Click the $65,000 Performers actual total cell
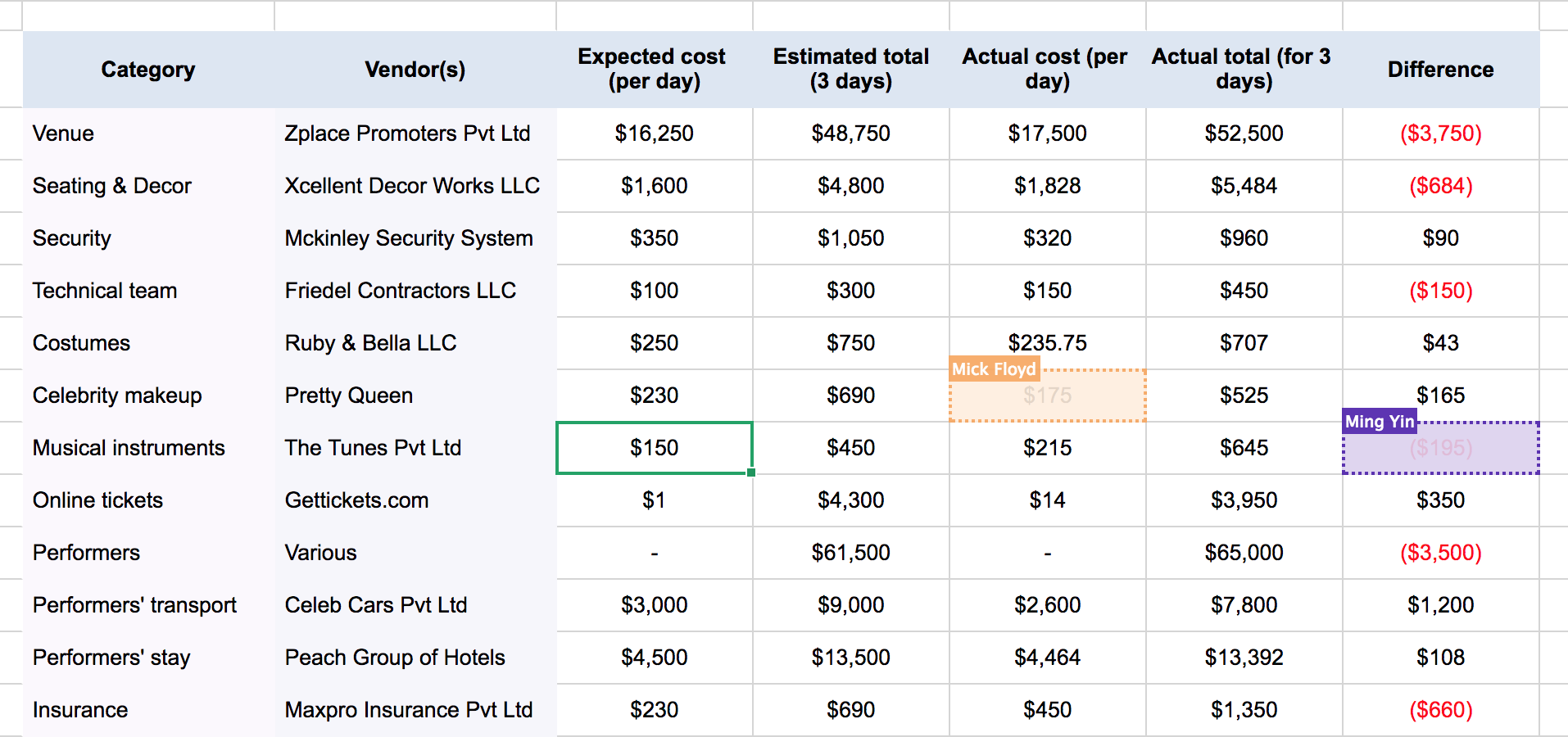The width and height of the screenshot is (1568, 737). (1244, 553)
